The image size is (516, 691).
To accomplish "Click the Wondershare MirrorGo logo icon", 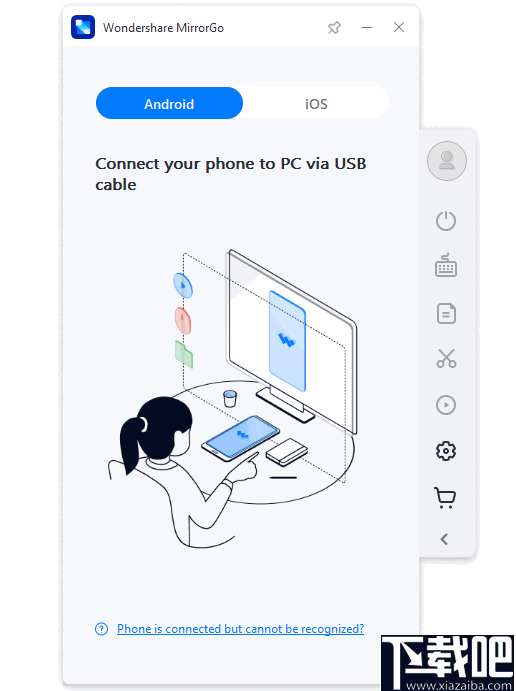I will click(x=83, y=27).
